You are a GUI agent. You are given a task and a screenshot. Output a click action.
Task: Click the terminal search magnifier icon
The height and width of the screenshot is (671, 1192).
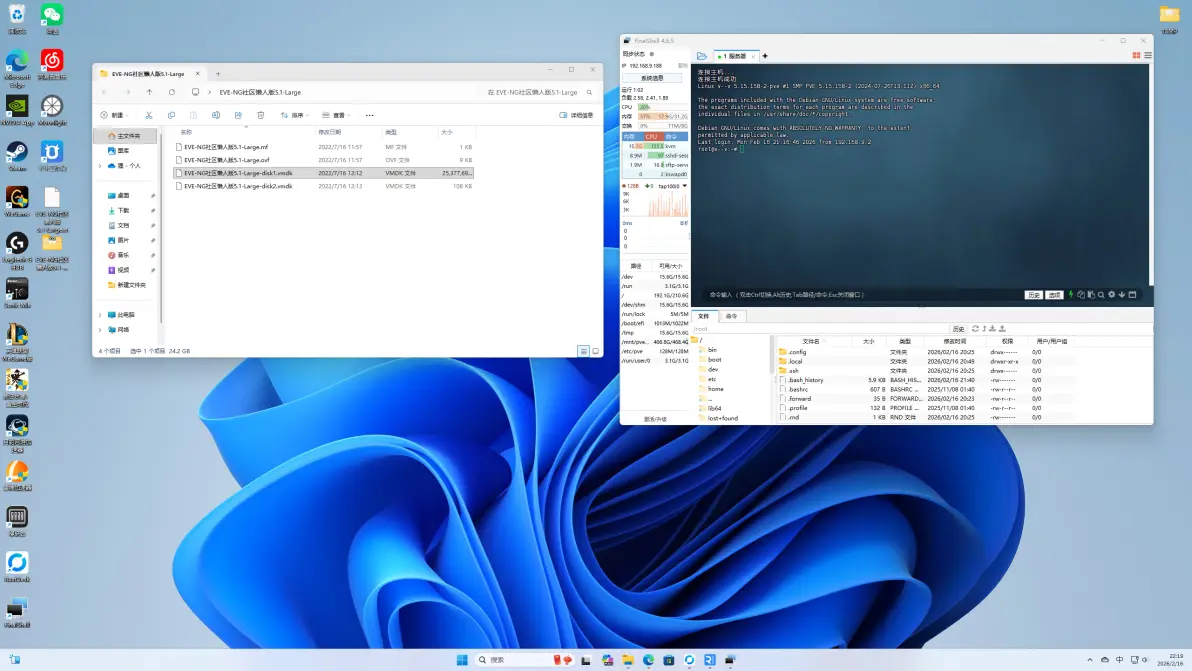coord(1101,295)
